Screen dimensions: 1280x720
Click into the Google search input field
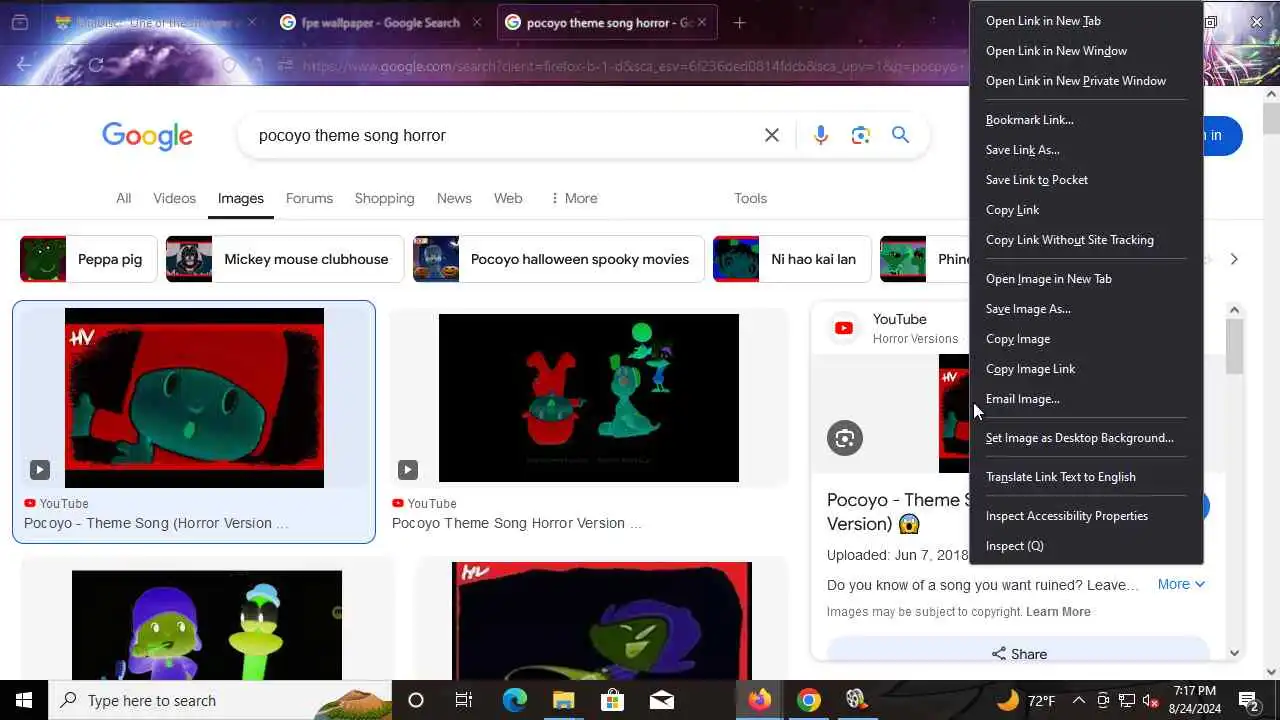500,135
